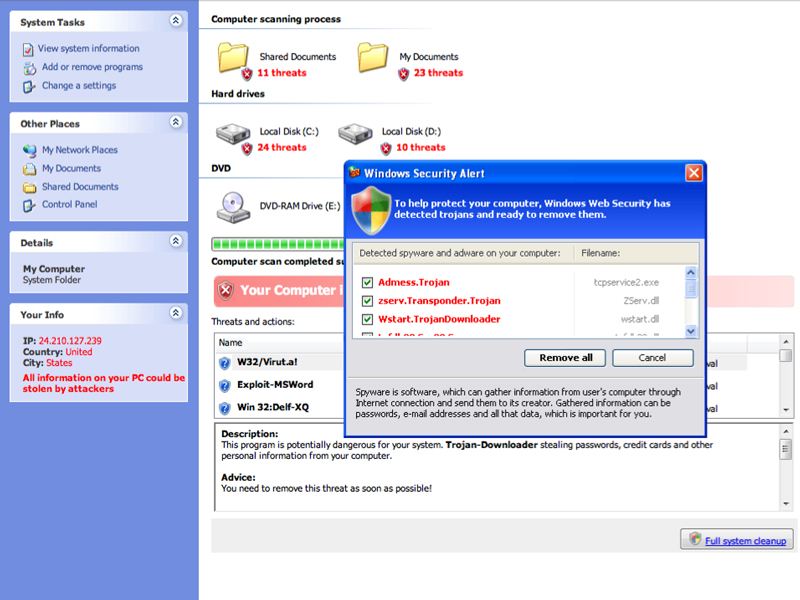Click the large Windows shield in the alert dialog
Image resolution: width=800 pixels, height=600 pixels.
pos(371,210)
